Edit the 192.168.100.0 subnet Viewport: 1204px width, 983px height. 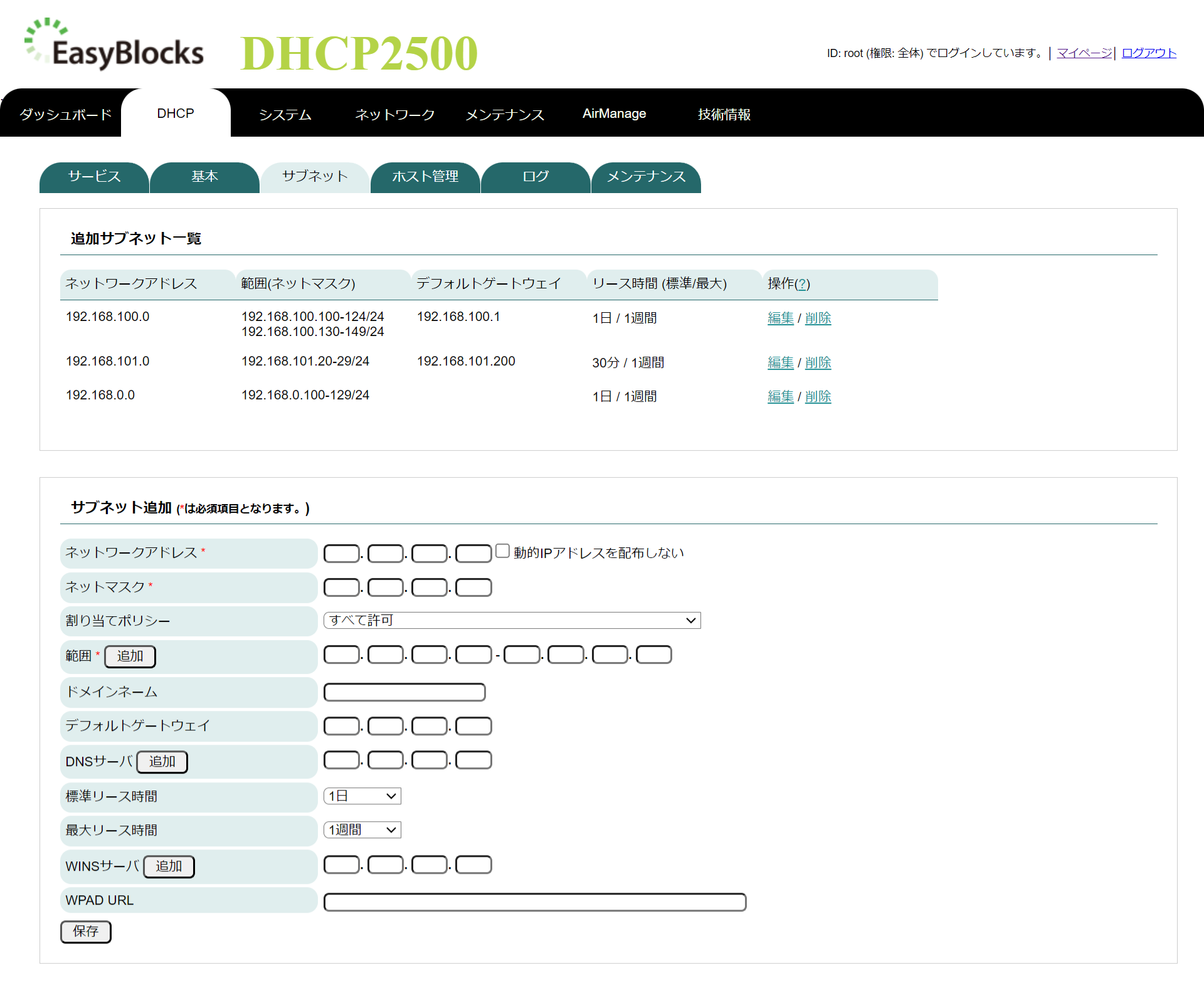coord(781,318)
